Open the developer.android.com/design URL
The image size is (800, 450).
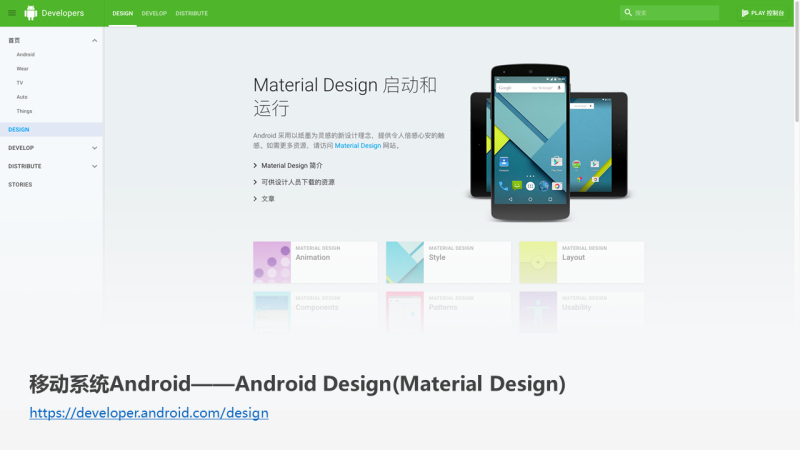coord(149,413)
